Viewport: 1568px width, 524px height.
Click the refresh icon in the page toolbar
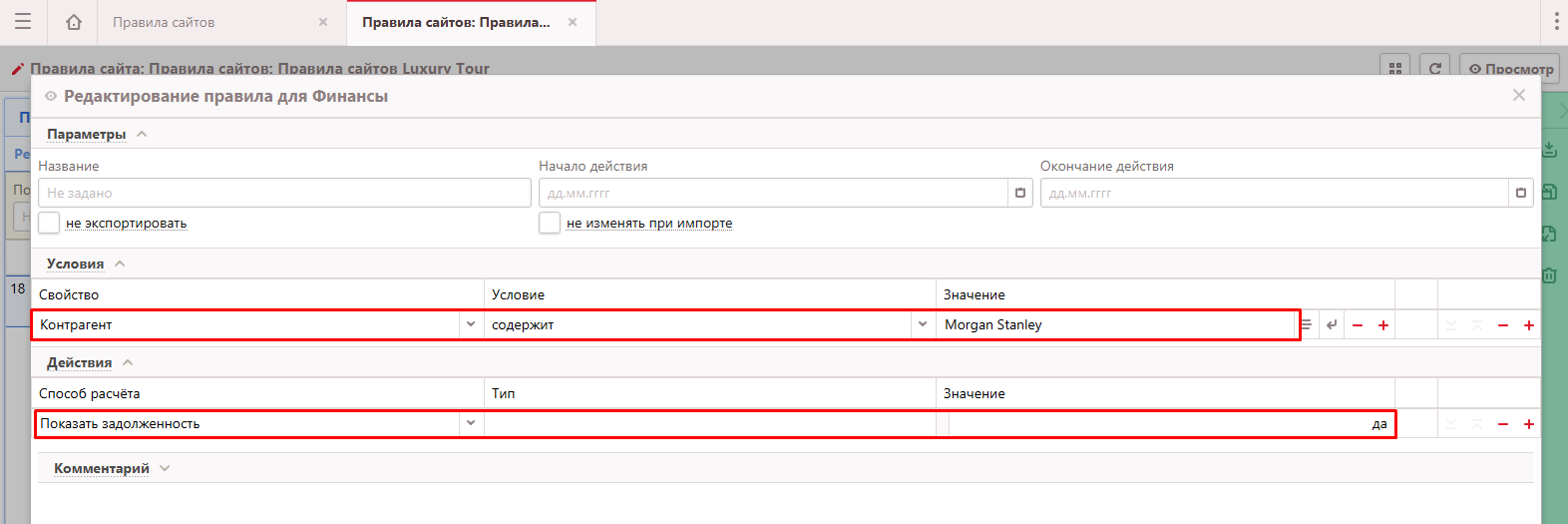tap(1435, 69)
